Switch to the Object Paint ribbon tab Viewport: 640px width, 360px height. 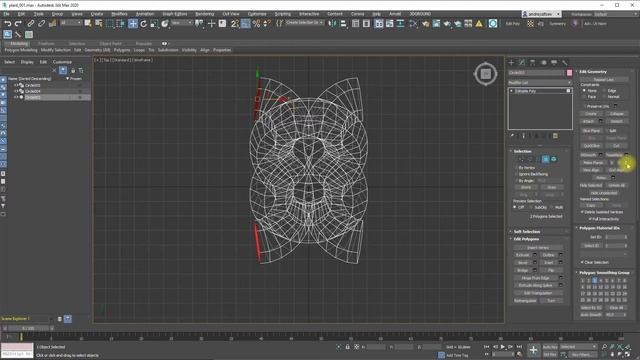point(110,43)
